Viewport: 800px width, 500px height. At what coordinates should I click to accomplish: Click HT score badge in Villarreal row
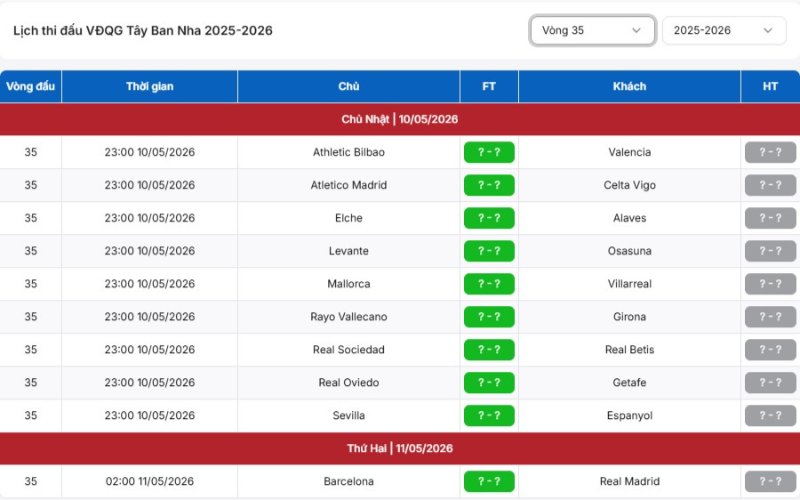(x=770, y=284)
